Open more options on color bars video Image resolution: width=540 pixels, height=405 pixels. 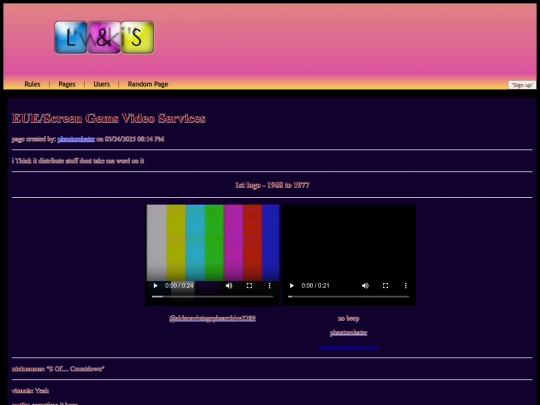click(269, 285)
